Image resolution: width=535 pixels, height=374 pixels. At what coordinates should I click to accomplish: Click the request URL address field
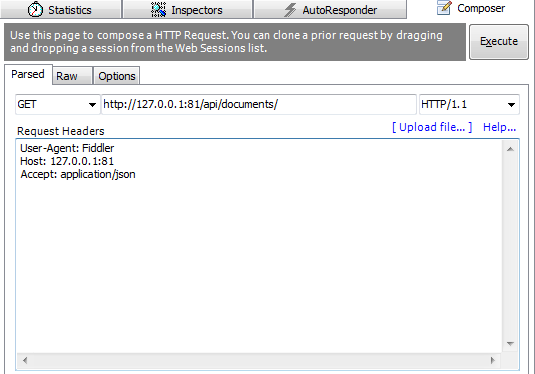pyautogui.click(x=259, y=104)
